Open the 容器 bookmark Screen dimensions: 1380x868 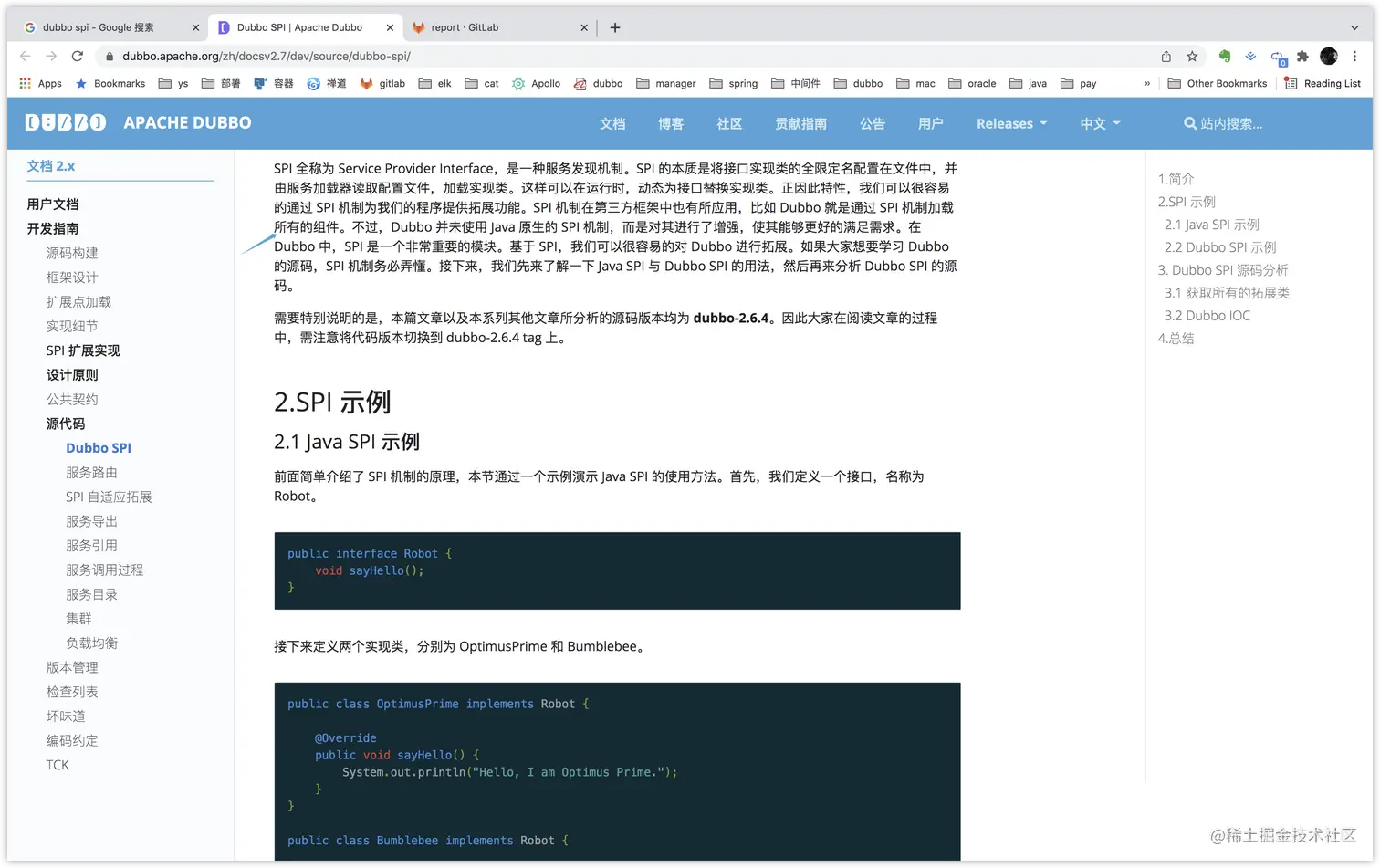click(x=274, y=83)
